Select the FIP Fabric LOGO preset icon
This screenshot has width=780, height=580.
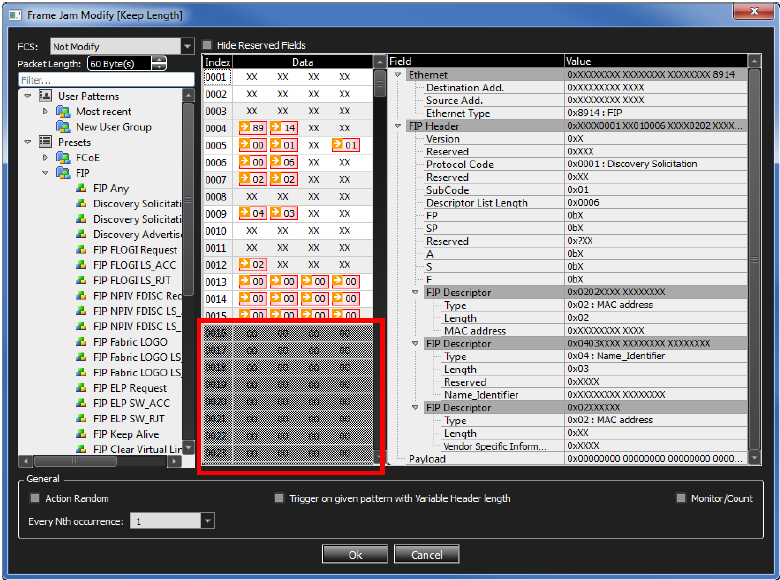pos(81,342)
